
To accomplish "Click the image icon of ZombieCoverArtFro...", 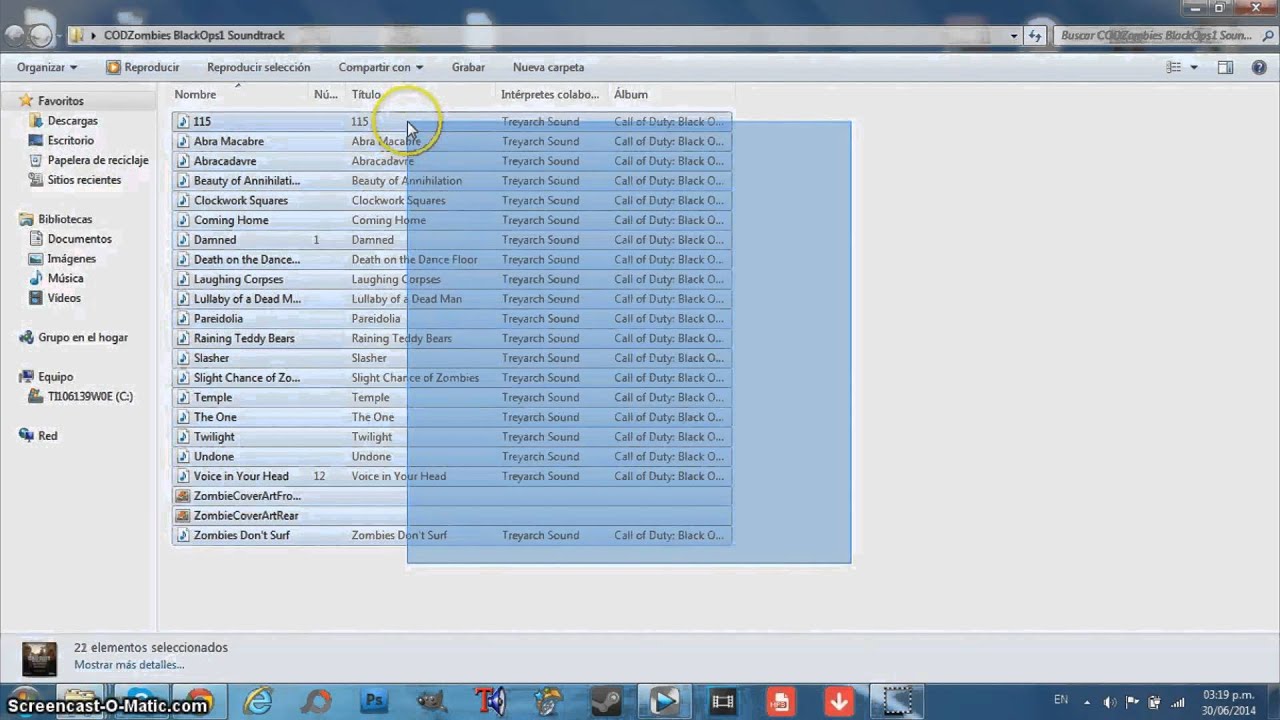I will [x=183, y=496].
